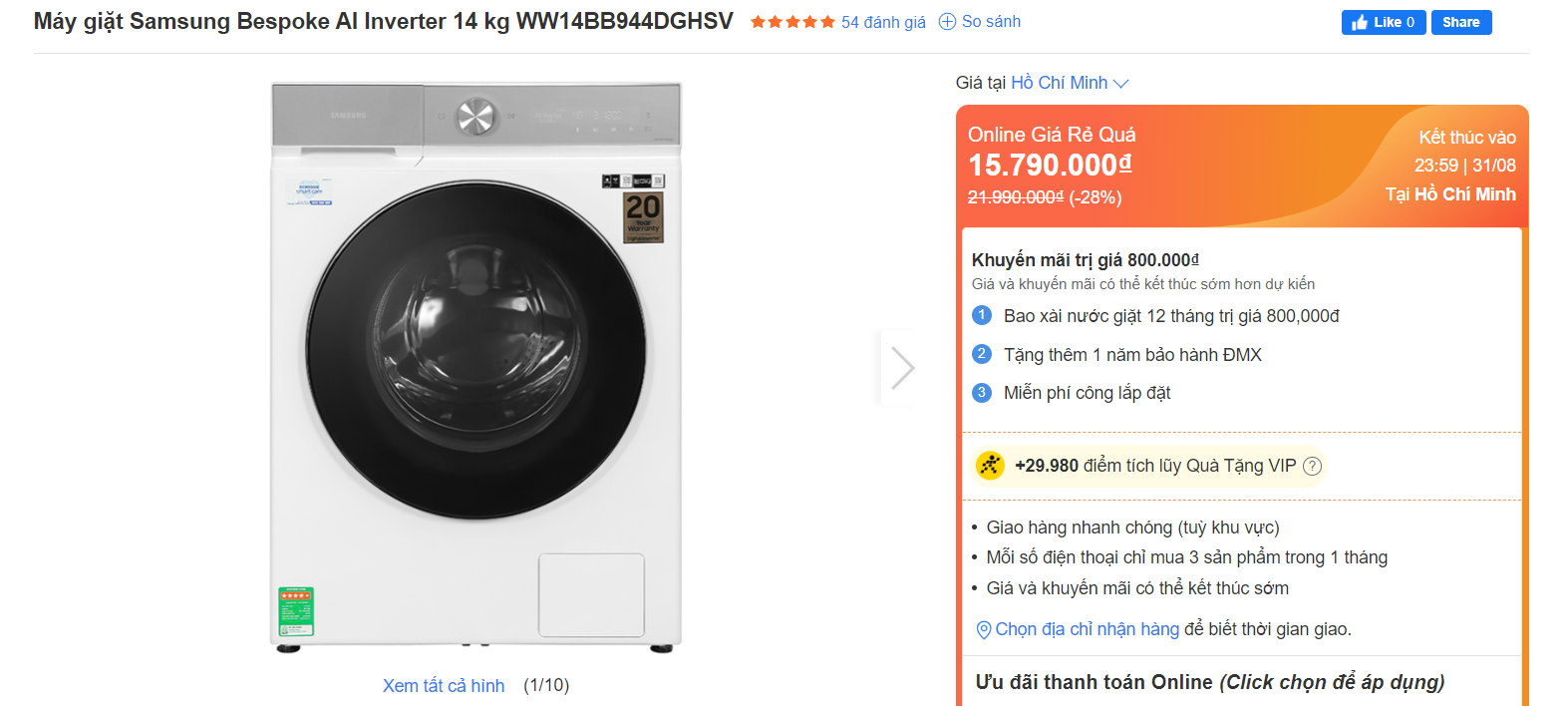The image size is (1568, 706).
Task: Click the green energy label sticker
Action: (296, 611)
